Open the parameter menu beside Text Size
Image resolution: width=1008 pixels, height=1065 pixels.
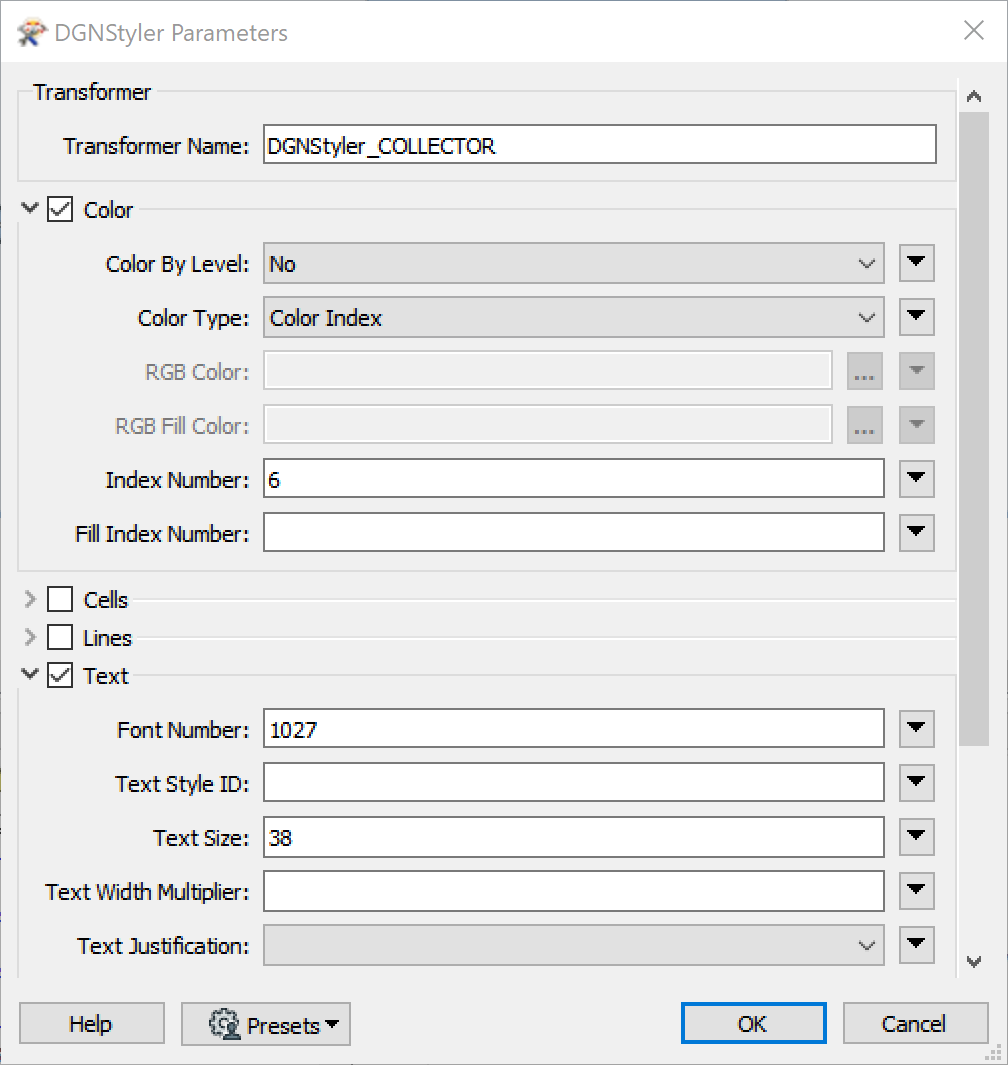[916, 837]
